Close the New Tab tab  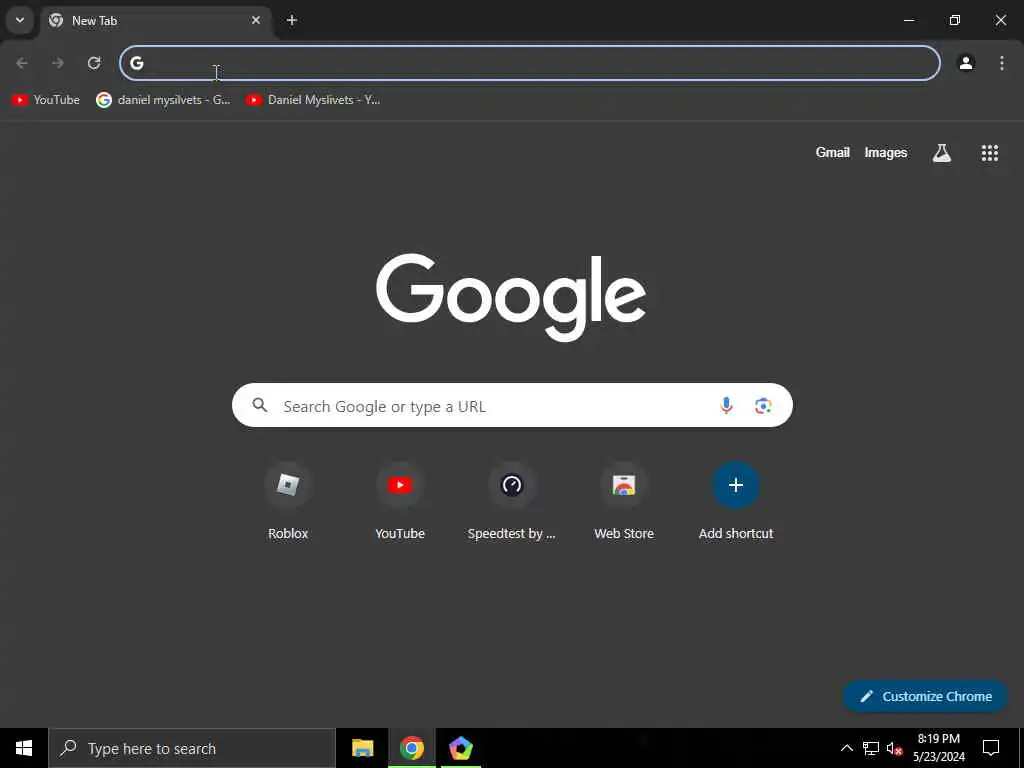(x=256, y=20)
